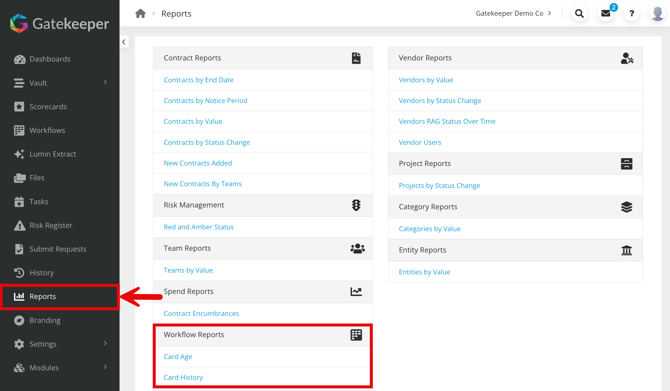Viewport: 670px width, 391px height.
Task: Click the Branding compass icon
Action: 19,320
